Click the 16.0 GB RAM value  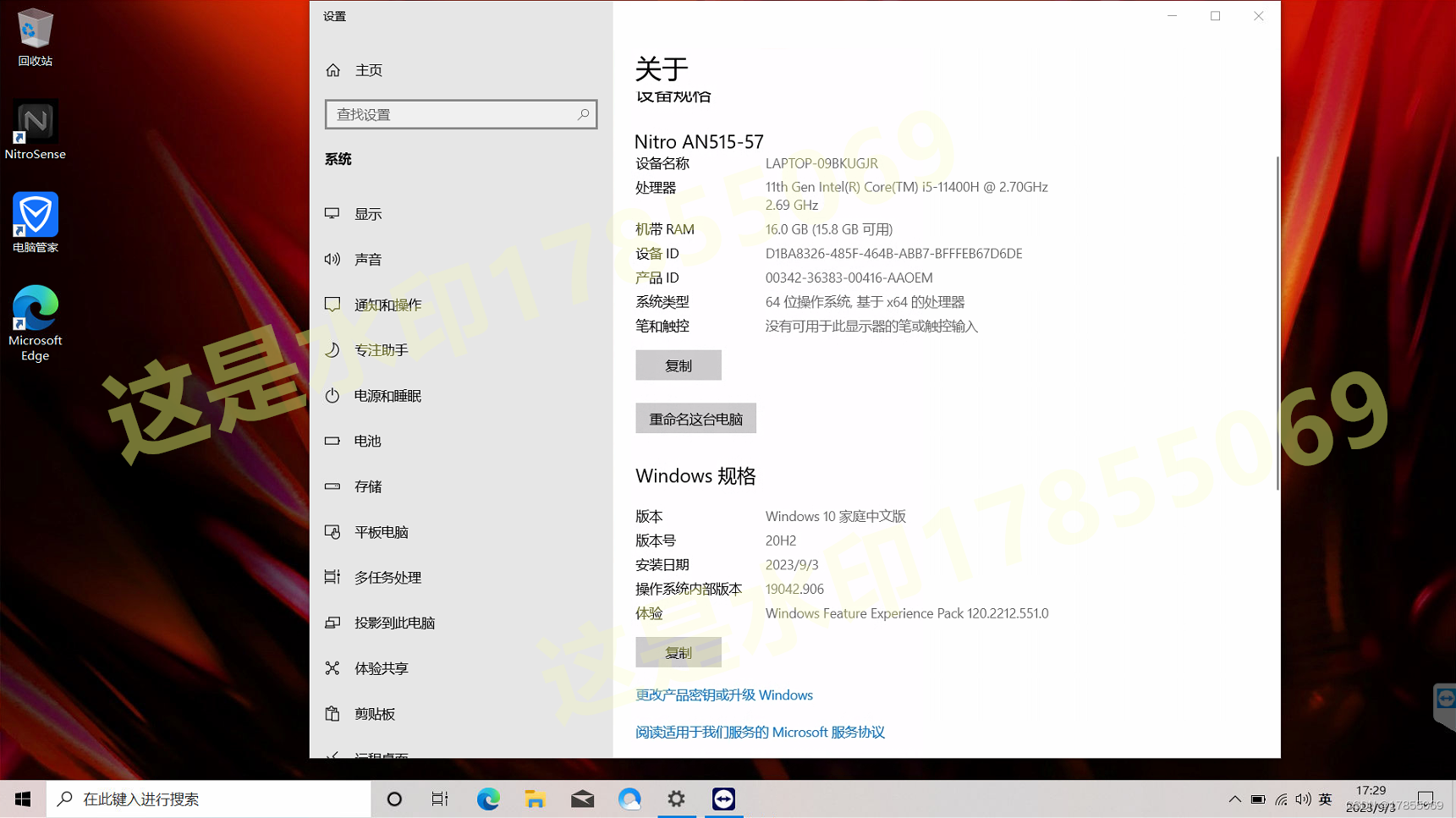click(x=829, y=229)
